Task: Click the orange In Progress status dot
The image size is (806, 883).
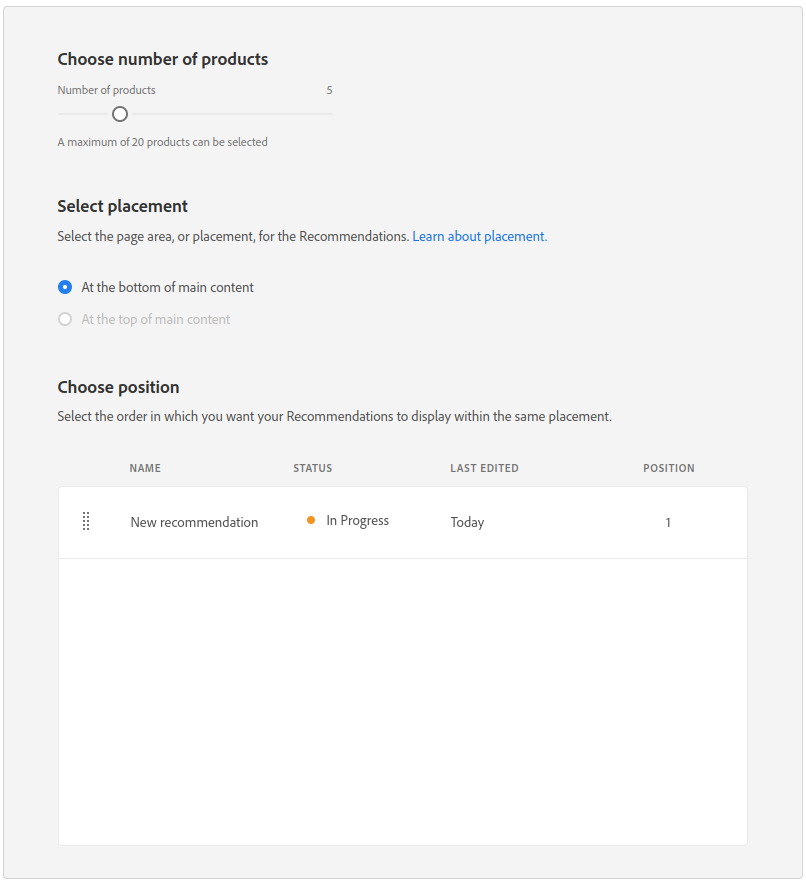Action: (311, 520)
